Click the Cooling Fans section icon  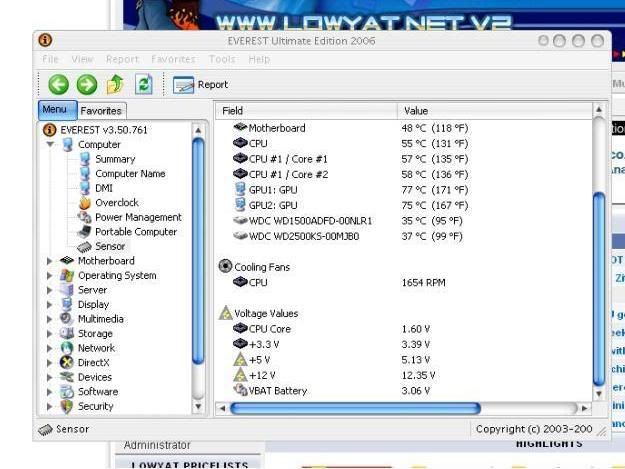coord(225,267)
